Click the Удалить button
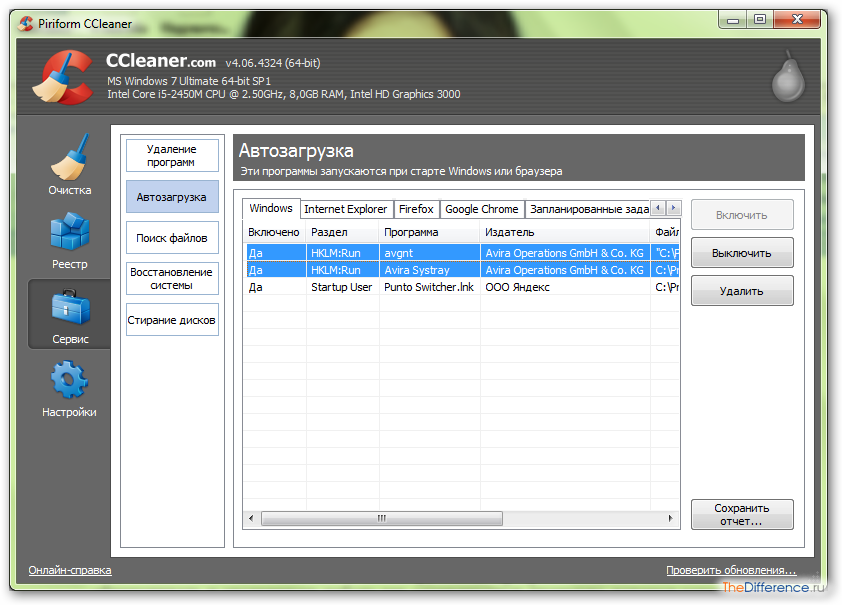The image size is (842, 605). pos(741,291)
